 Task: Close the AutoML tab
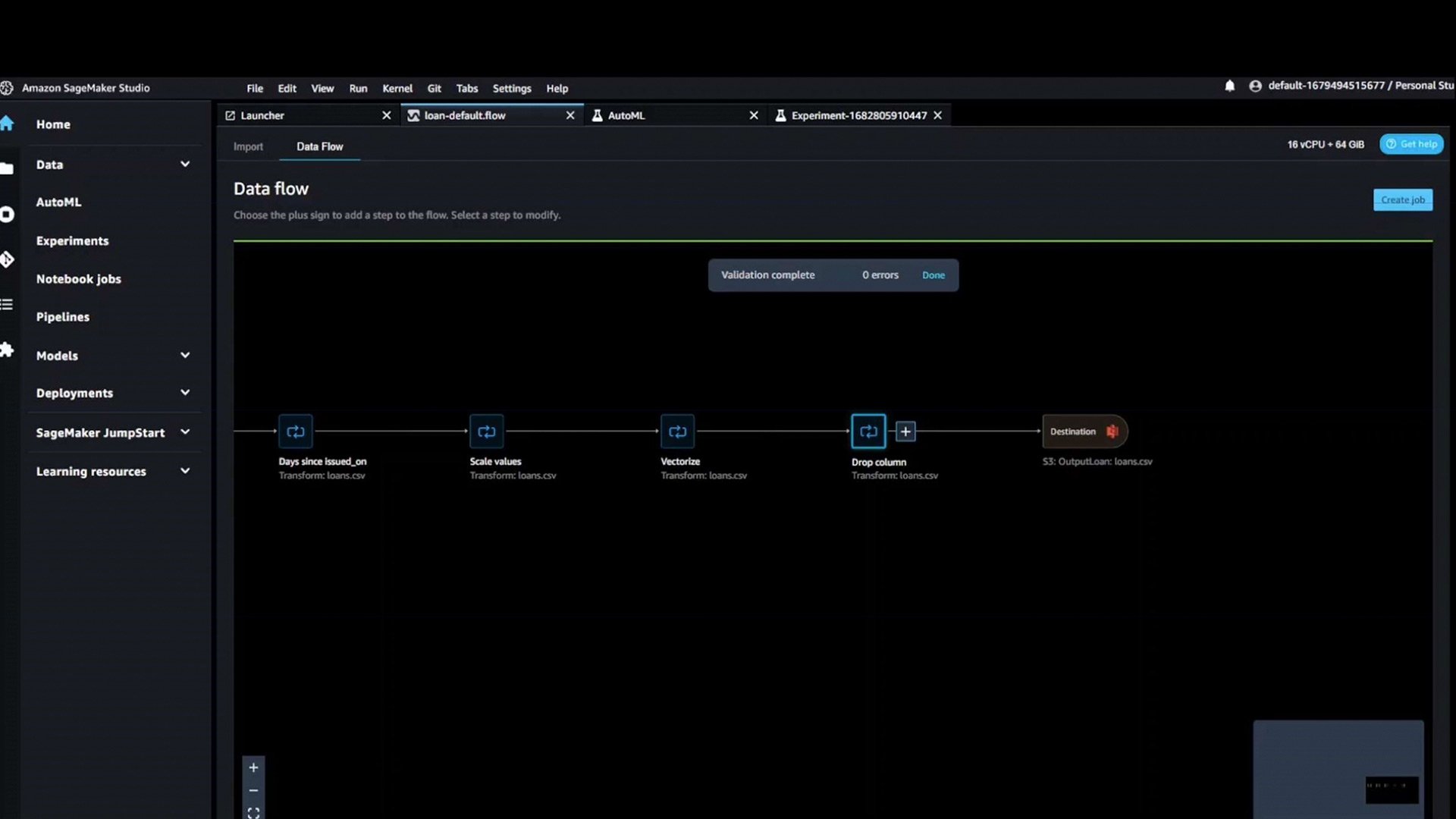754,115
